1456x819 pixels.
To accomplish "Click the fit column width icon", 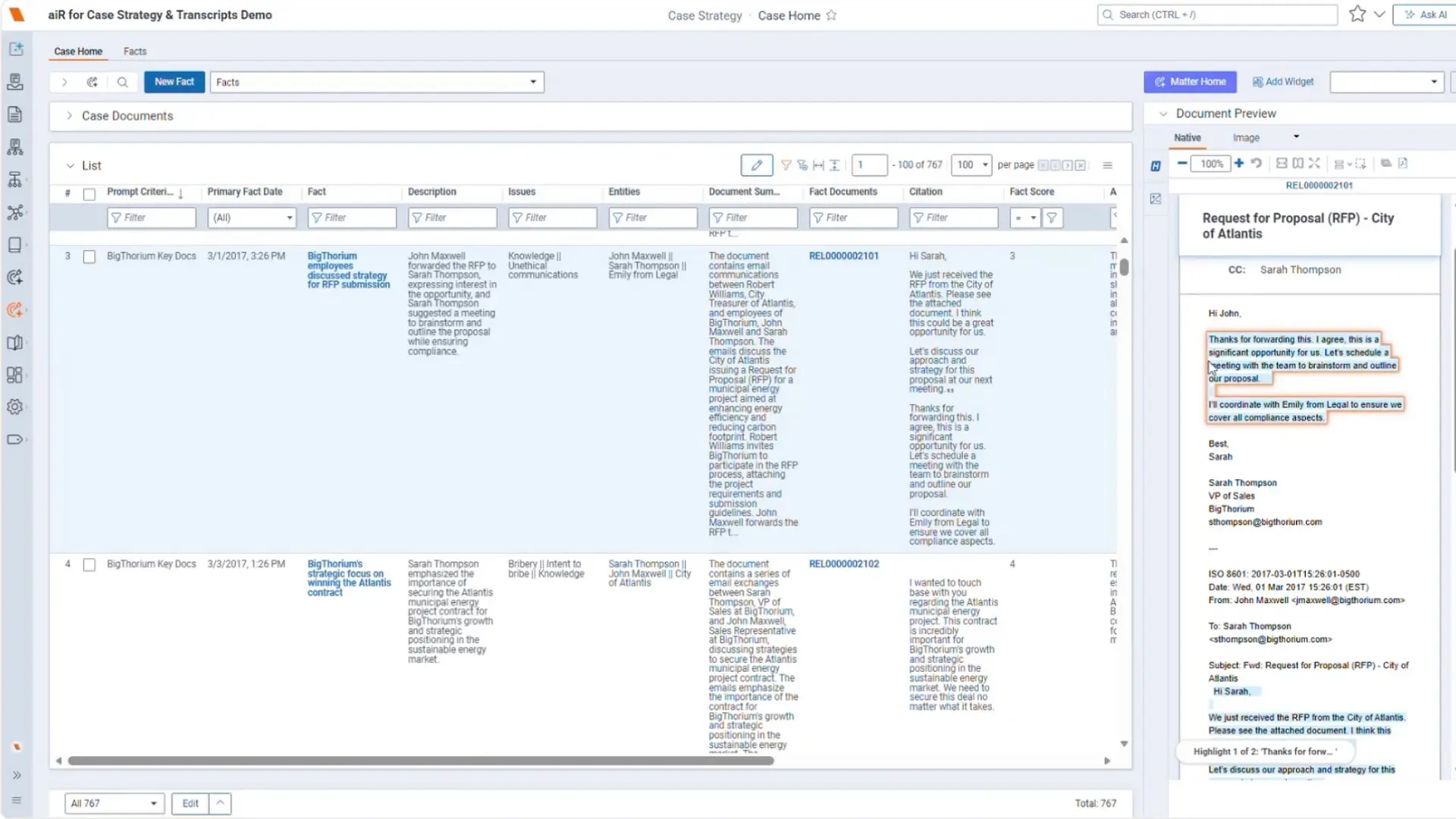I will [x=818, y=165].
